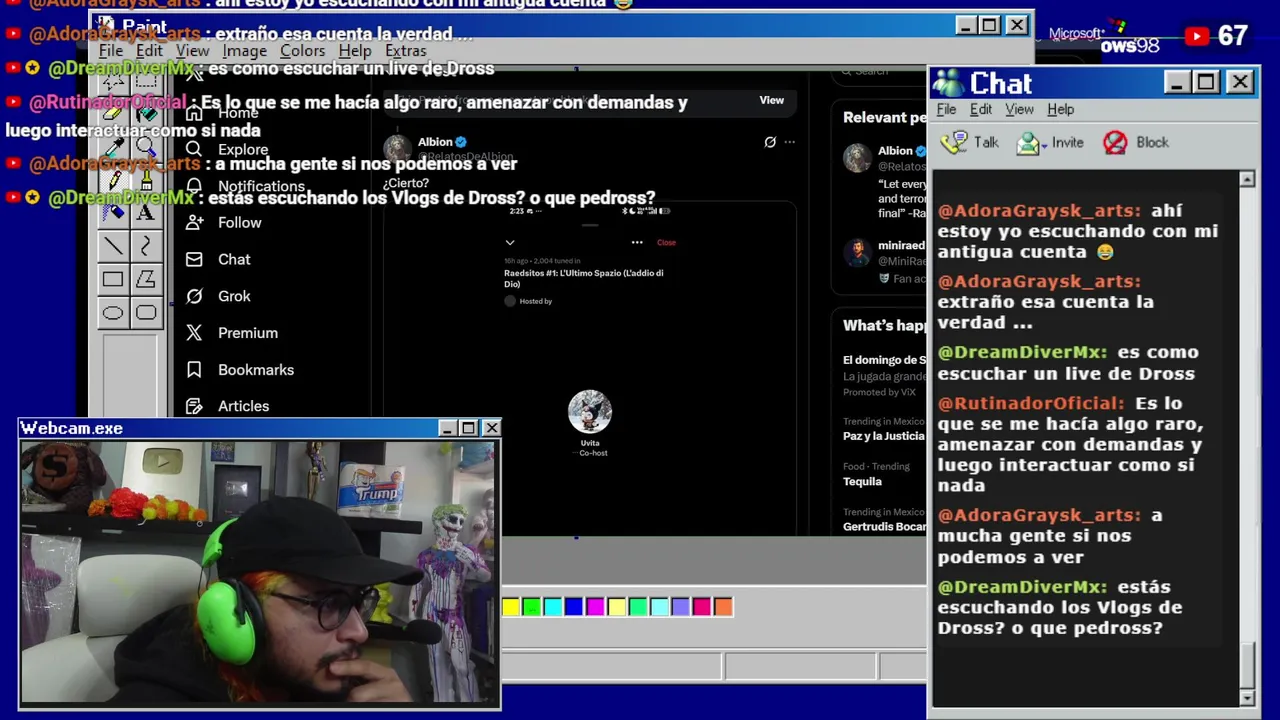Open the File menu in Chat window
Screen dimensions: 1280x720
[946, 109]
